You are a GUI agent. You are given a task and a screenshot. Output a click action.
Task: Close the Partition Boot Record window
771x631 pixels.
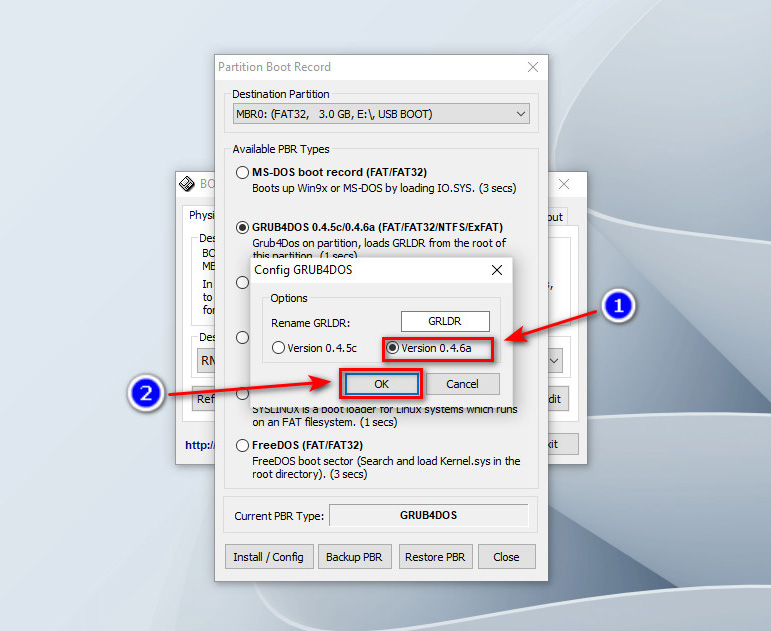coord(533,67)
